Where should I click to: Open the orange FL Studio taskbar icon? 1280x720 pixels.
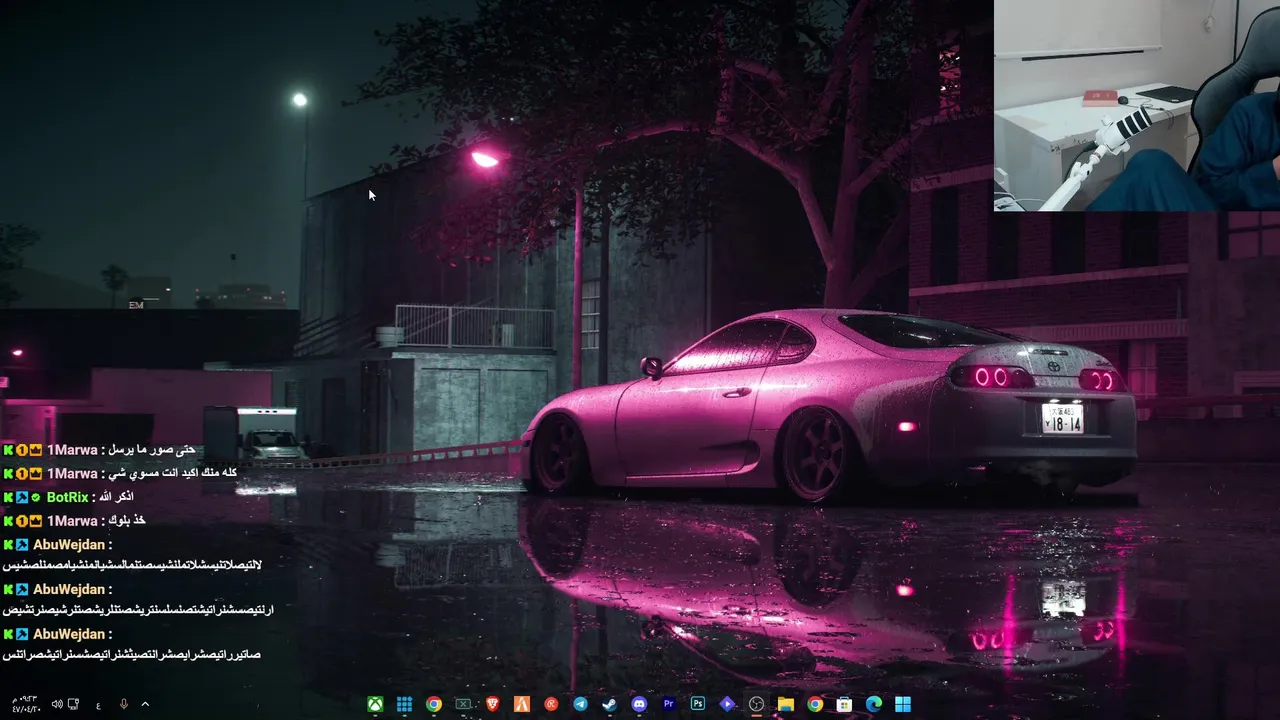[x=521, y=704]
